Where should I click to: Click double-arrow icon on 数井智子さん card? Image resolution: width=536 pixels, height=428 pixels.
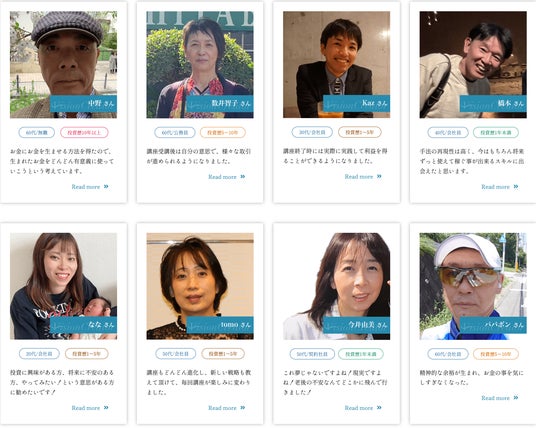tap(243, 176)
